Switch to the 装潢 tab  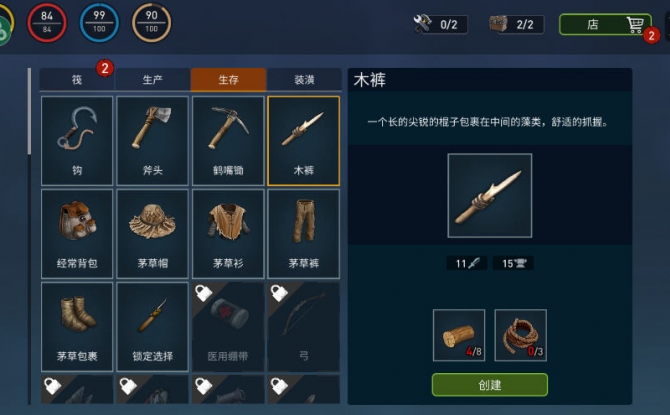click(304, 79)
